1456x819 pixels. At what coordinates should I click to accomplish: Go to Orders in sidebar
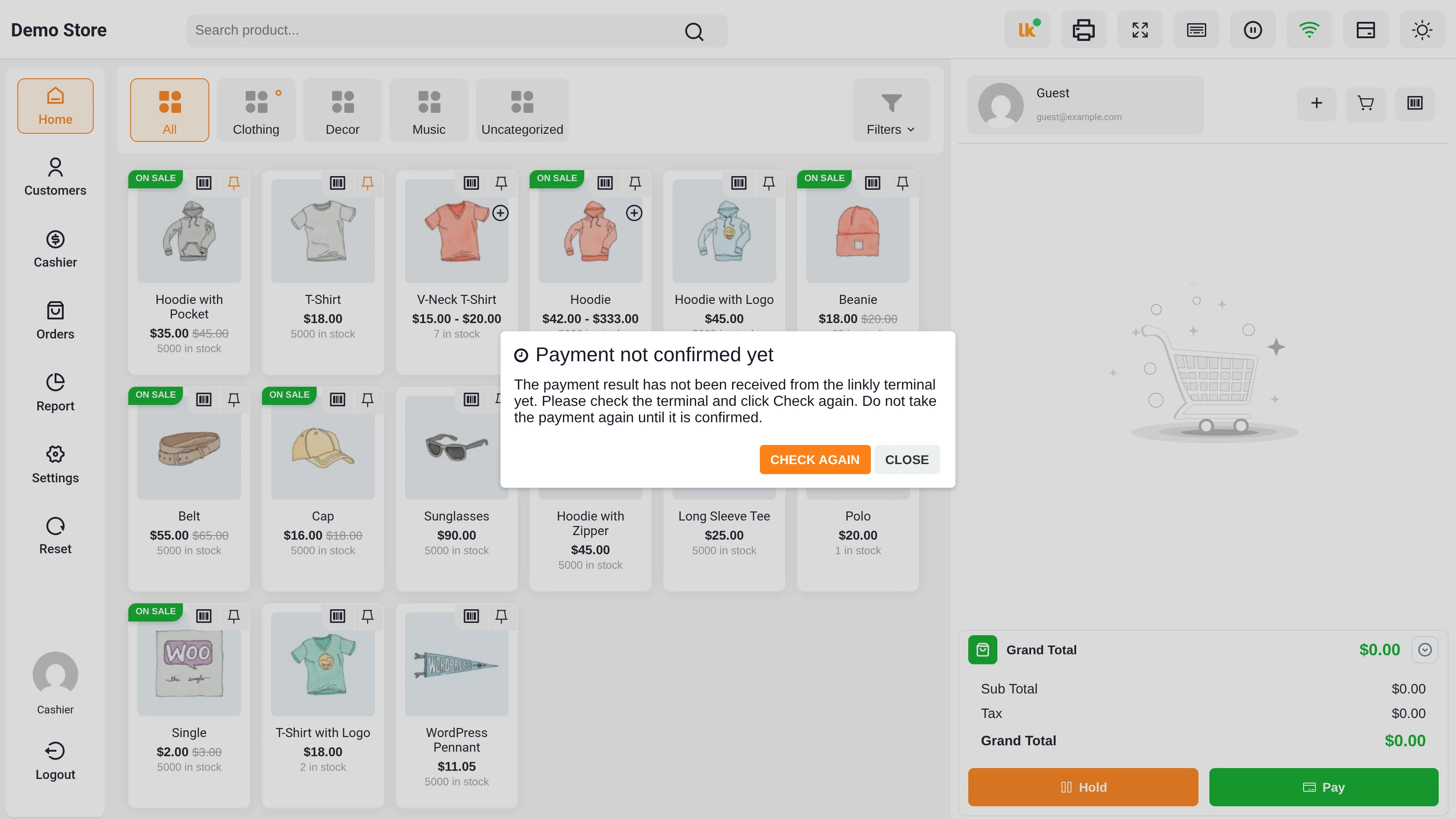pos(56,320)
